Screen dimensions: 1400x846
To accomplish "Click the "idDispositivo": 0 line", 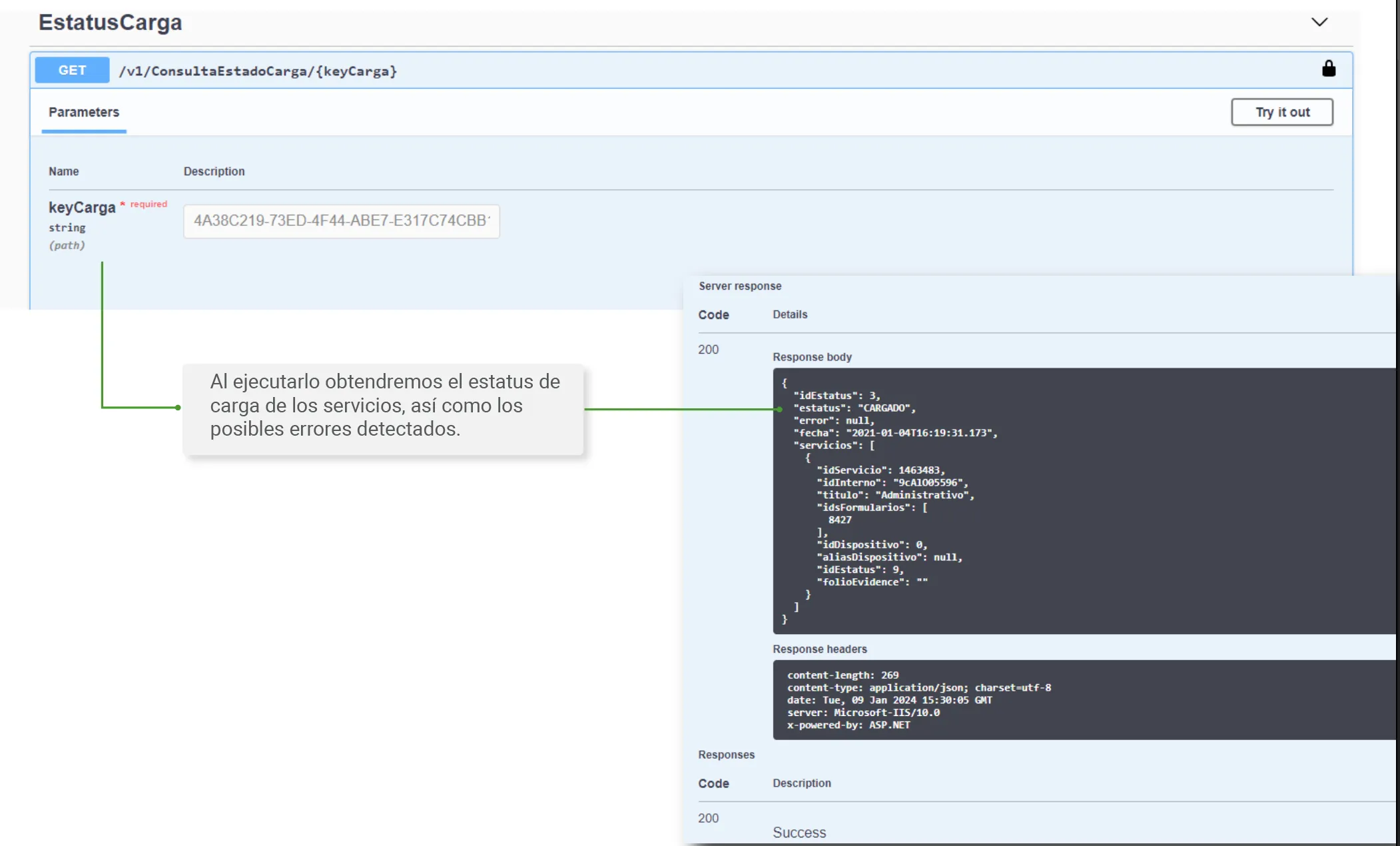I will (x=872, y=544).
